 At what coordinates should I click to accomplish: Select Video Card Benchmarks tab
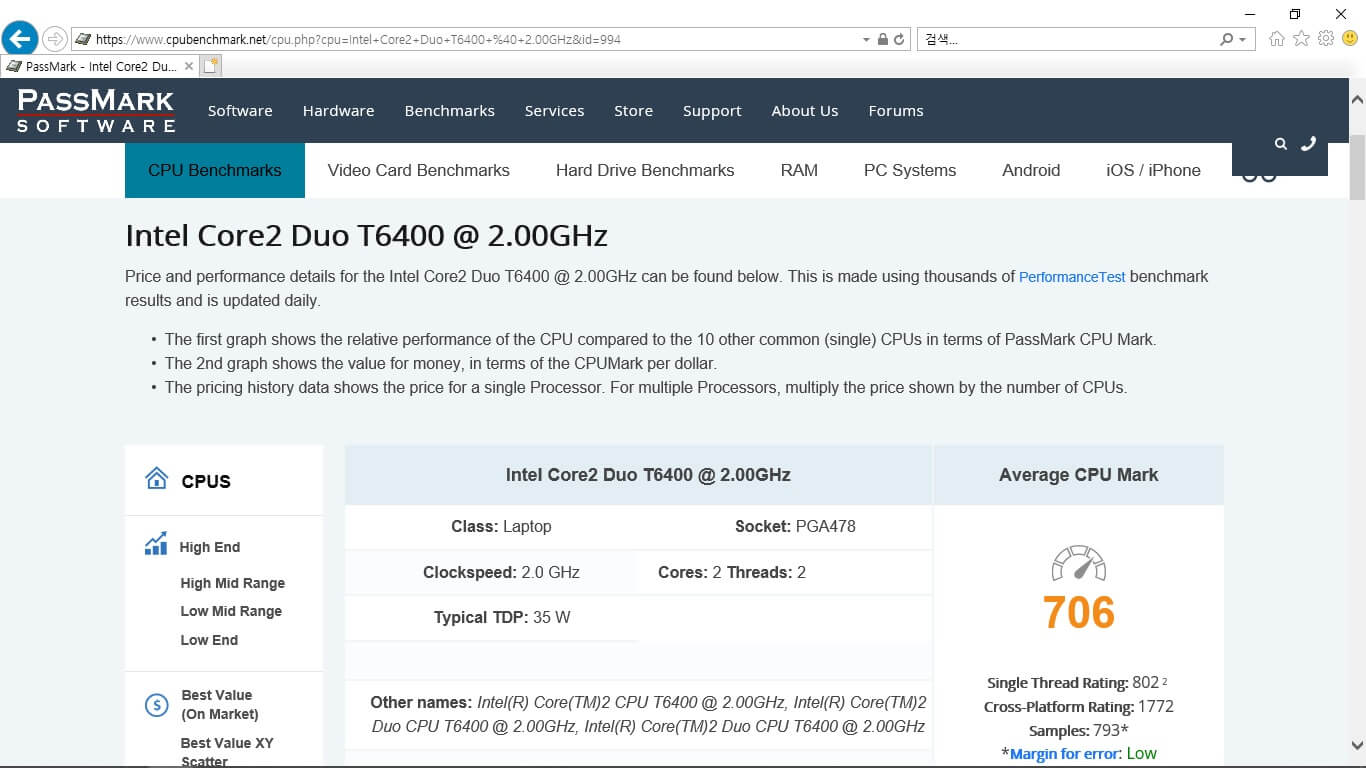click(419, 170)
